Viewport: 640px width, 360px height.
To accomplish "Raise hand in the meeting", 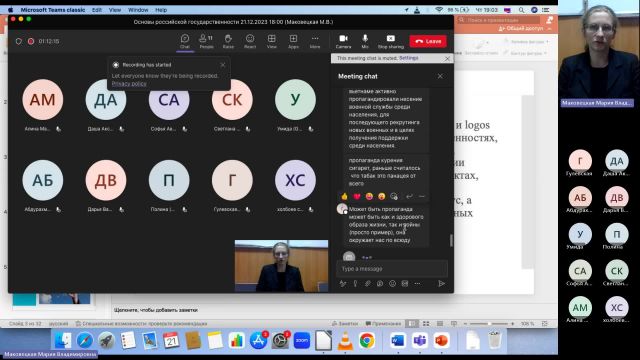I will click(228, 41).
